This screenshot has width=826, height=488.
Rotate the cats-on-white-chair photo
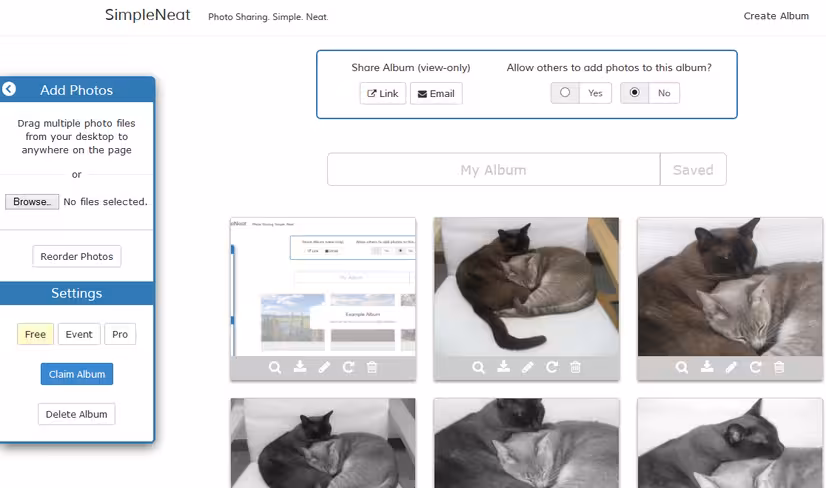click(552, 367)
